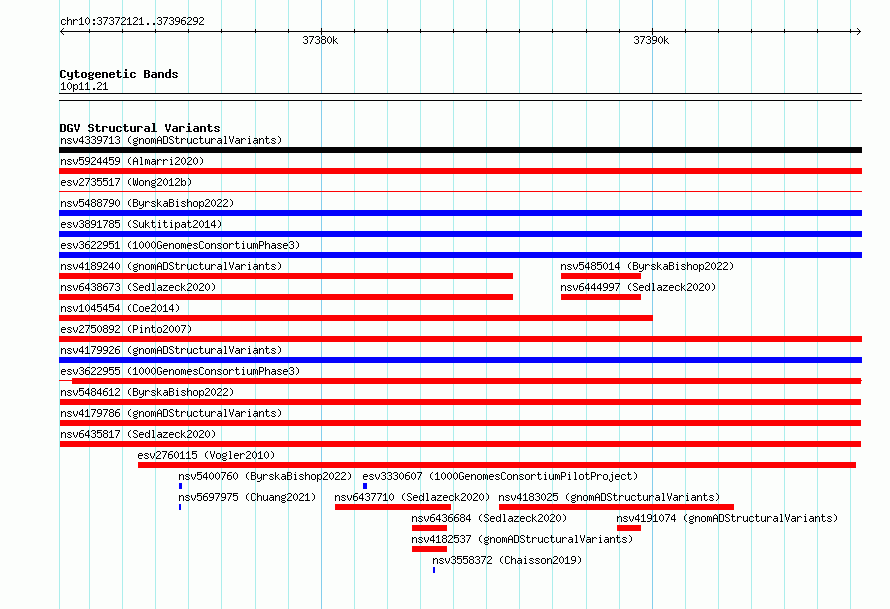Open esv2760115 (Vogler2010) label
The image size is (890, 609).
click(x=206, y=455)
